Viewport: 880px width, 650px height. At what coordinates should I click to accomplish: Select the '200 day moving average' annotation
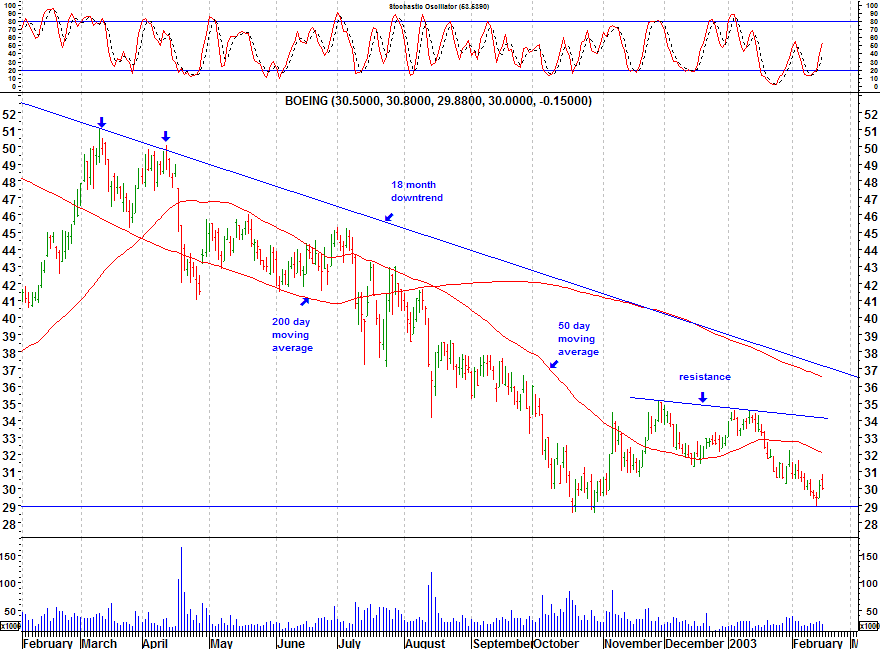pos(292,335)
